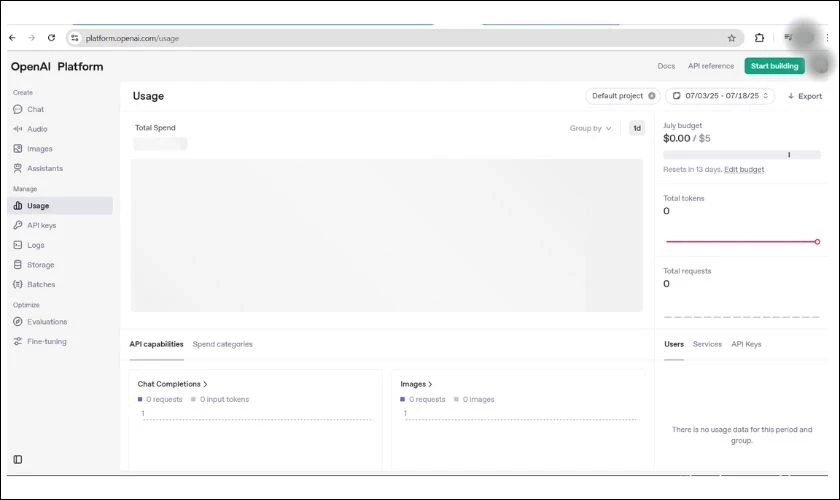View site information icon in address bar
The image size is (840, 500).
click(75, 38)
